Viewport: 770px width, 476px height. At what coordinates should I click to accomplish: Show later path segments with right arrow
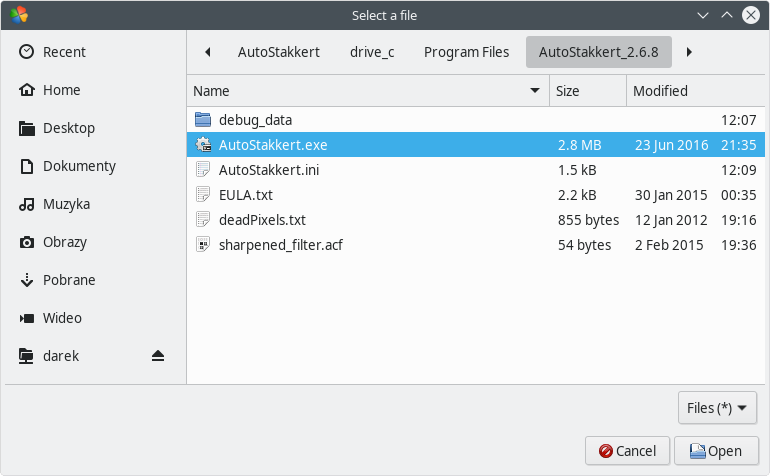(x=689, y=52)
